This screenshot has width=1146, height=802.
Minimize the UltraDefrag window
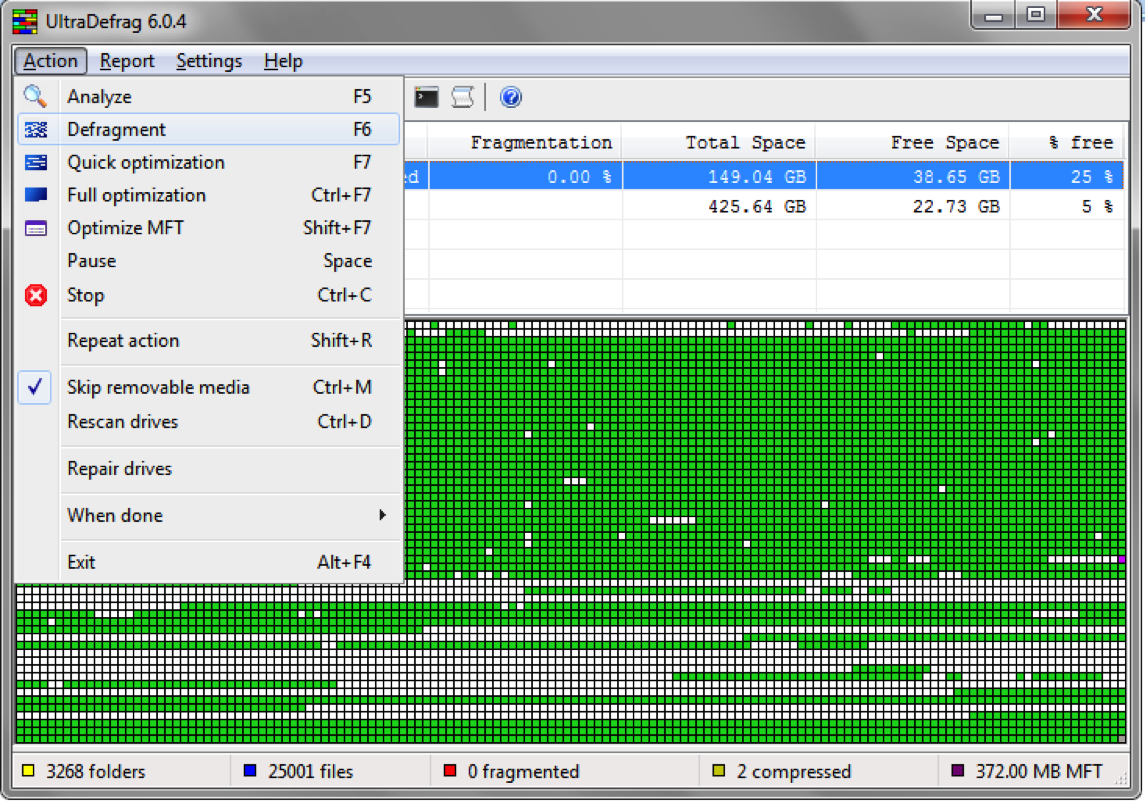[993, 15]
